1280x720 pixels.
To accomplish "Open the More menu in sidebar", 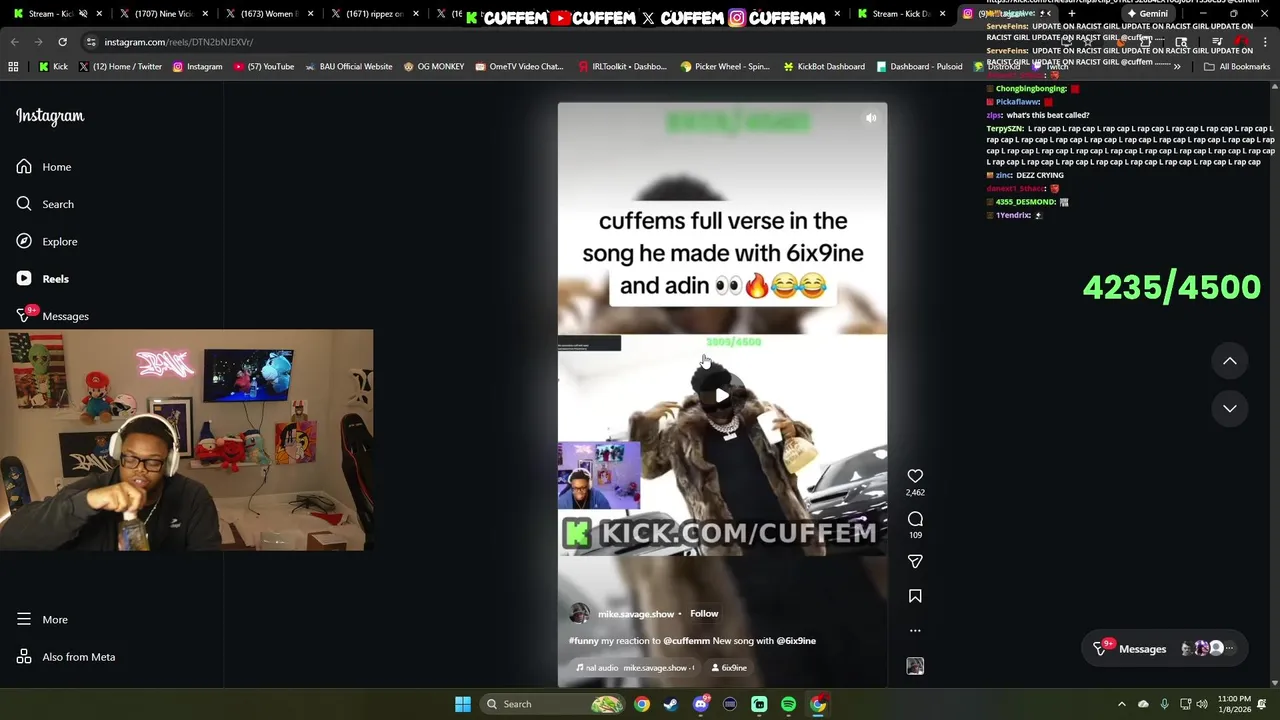I will click(x=42, y=620).
